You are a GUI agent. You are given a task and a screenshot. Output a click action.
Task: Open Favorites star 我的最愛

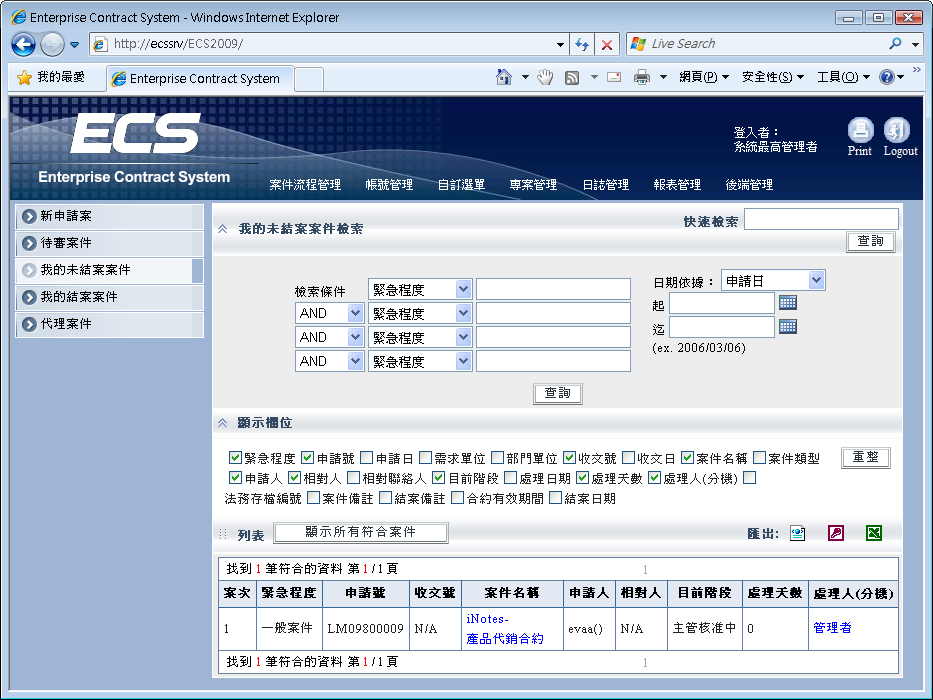pyautogui.click(x=51, y=77)
